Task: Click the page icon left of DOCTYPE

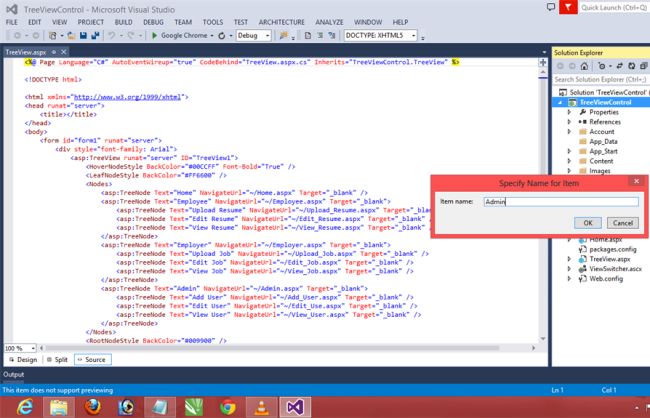Action: click(x=308, y=36)
